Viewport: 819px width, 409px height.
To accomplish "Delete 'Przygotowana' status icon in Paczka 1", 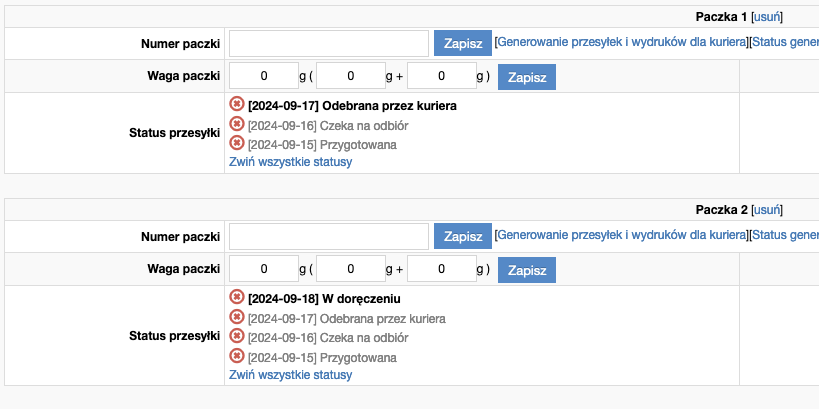I will (237, 143).
